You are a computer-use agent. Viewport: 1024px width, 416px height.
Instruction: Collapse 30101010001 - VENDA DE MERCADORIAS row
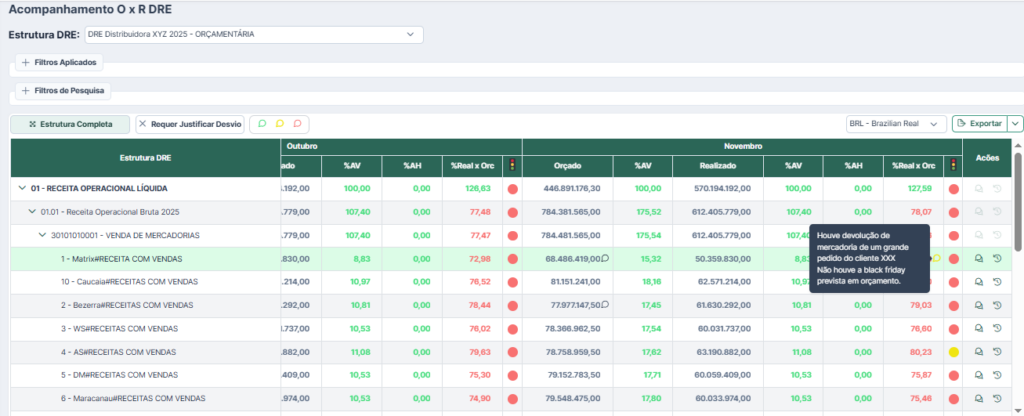[42, 235]
